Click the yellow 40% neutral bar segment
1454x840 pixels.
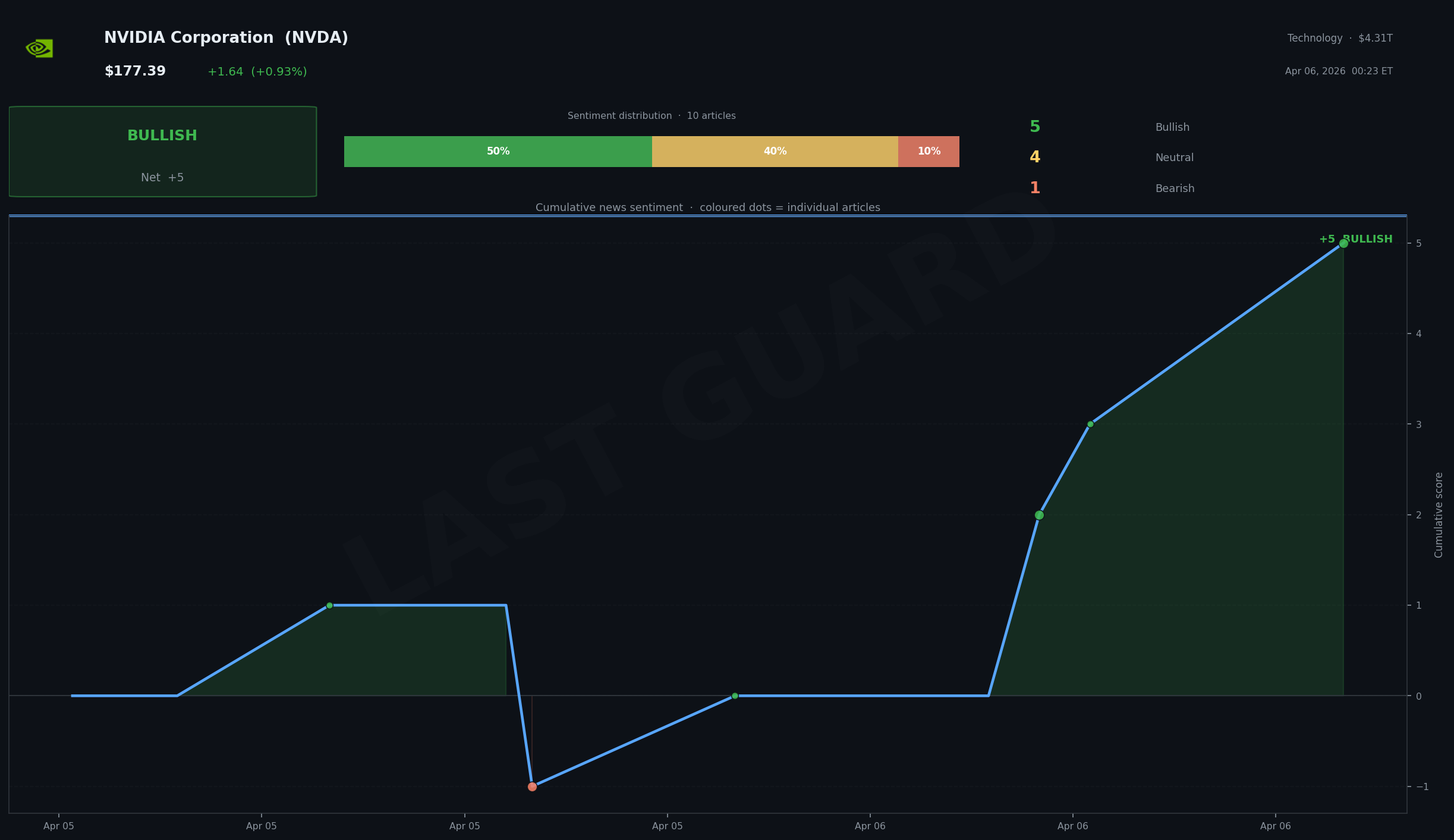[x=775, y=152]
